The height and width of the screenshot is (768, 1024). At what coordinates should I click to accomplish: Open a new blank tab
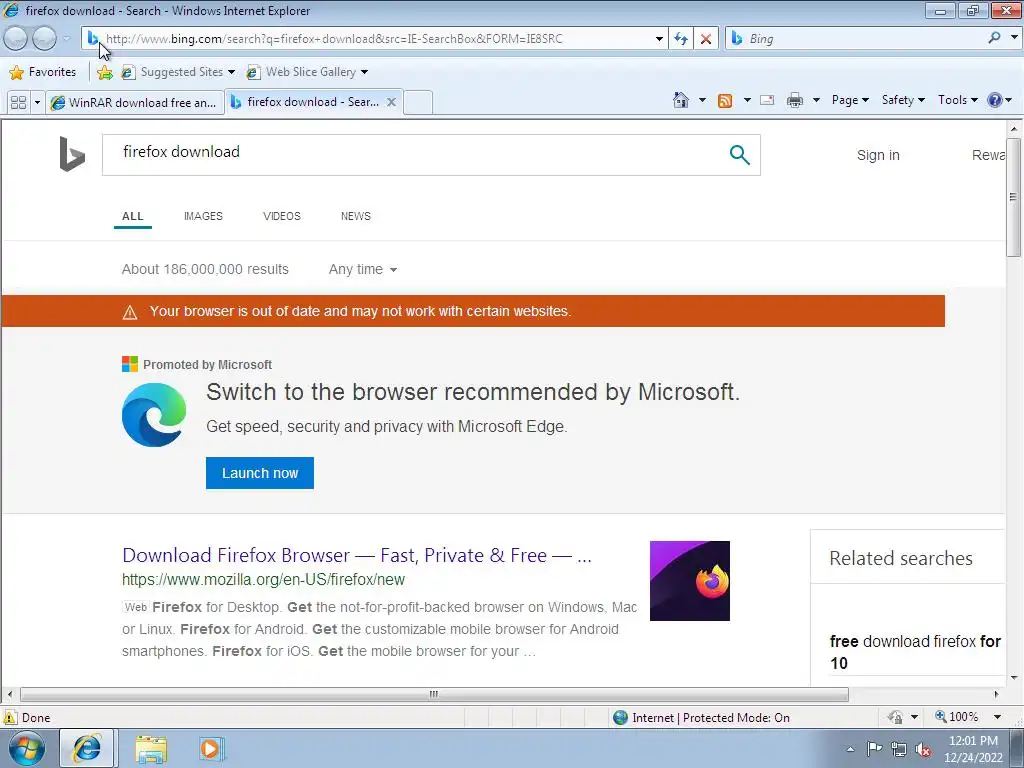click(x=418, y=103)
